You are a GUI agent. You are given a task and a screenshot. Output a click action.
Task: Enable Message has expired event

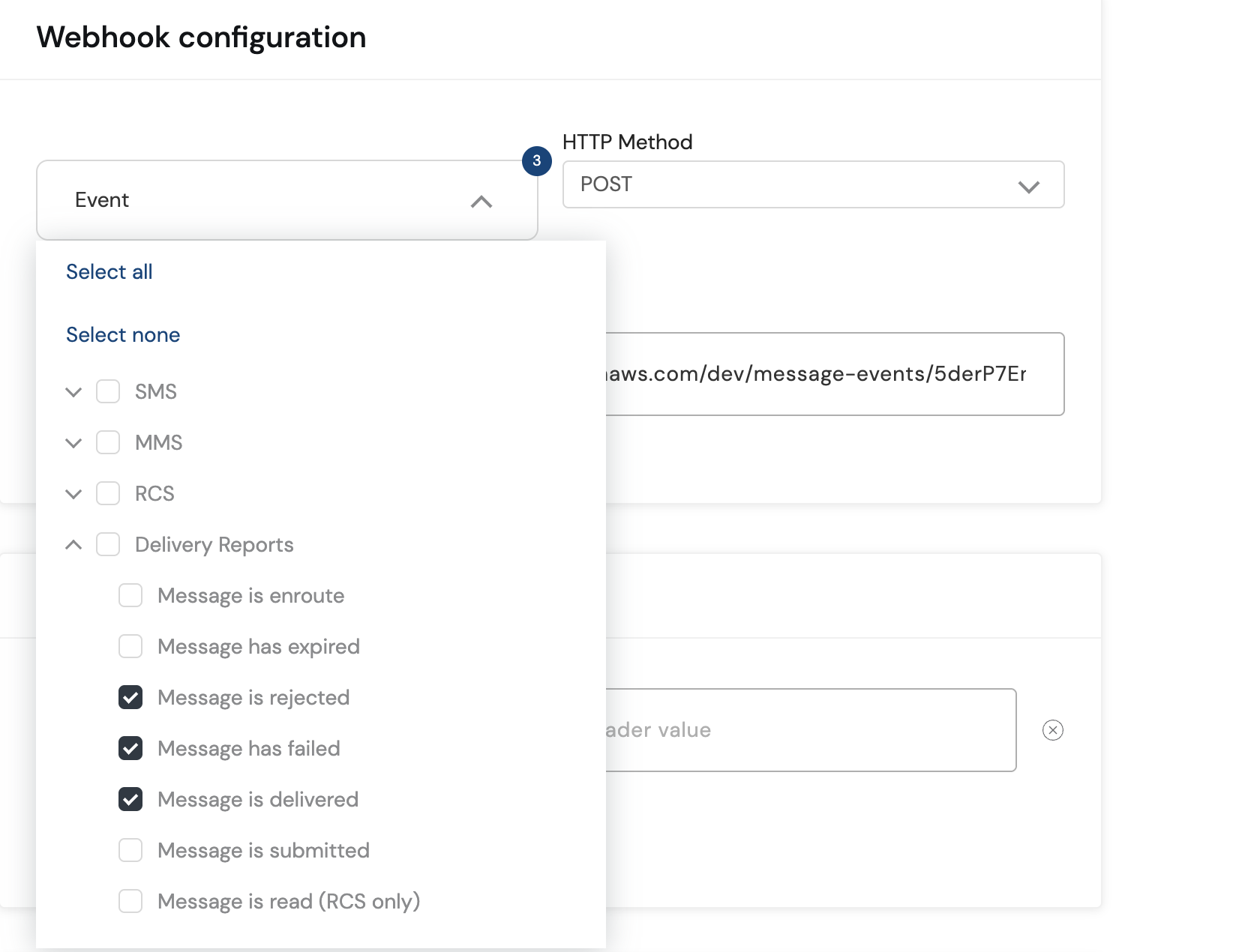point(130,646)
